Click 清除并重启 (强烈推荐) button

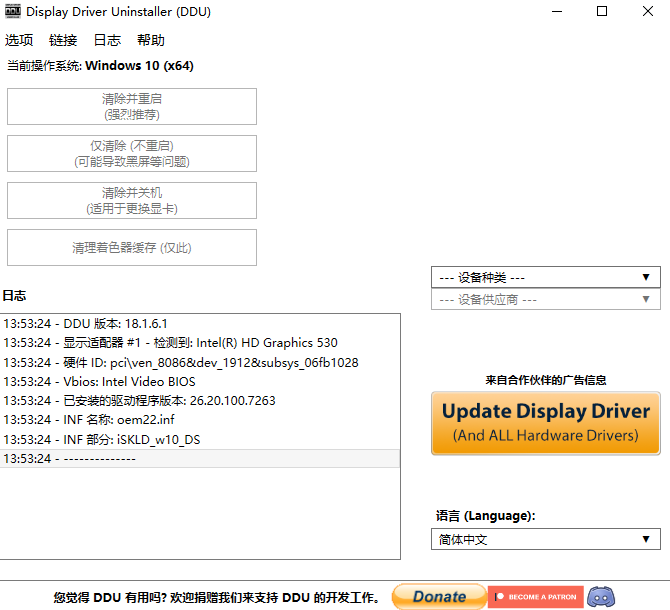pos(132,106)
